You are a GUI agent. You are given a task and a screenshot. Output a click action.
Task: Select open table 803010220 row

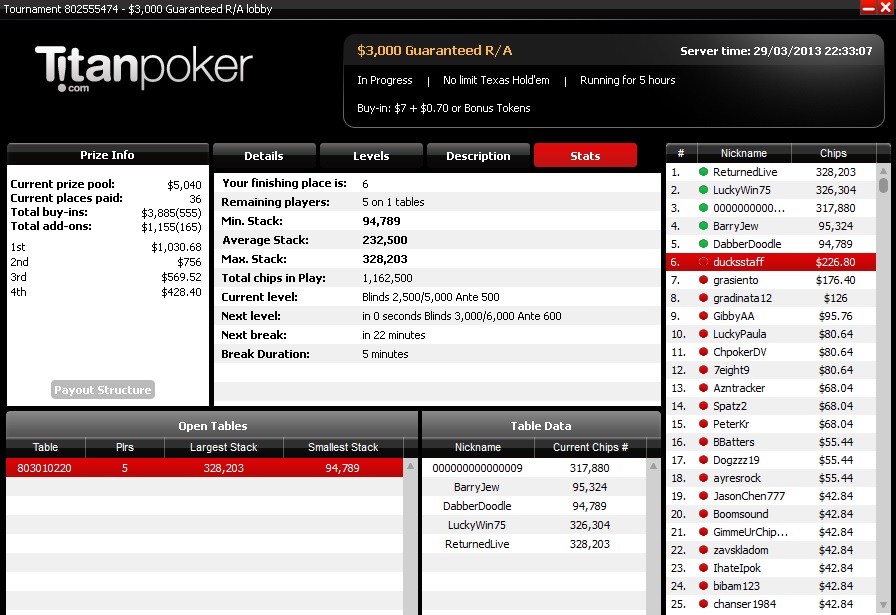click(x=205, y=468)
